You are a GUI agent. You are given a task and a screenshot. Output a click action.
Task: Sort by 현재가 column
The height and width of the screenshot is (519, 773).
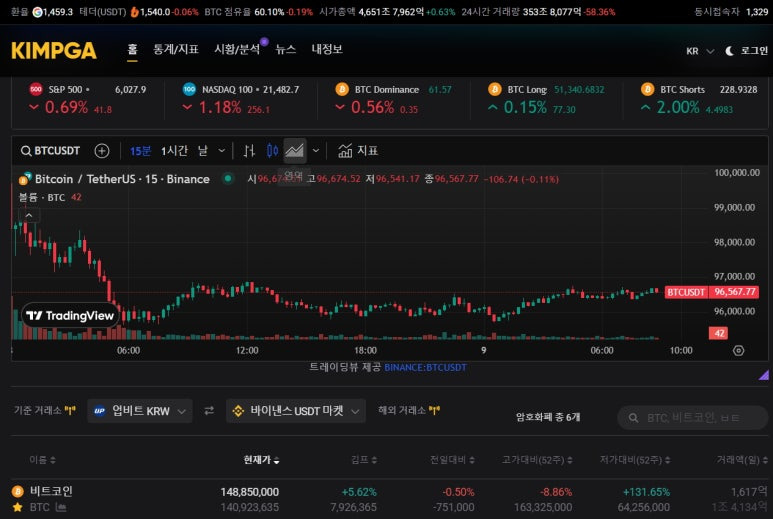point(261,460)
